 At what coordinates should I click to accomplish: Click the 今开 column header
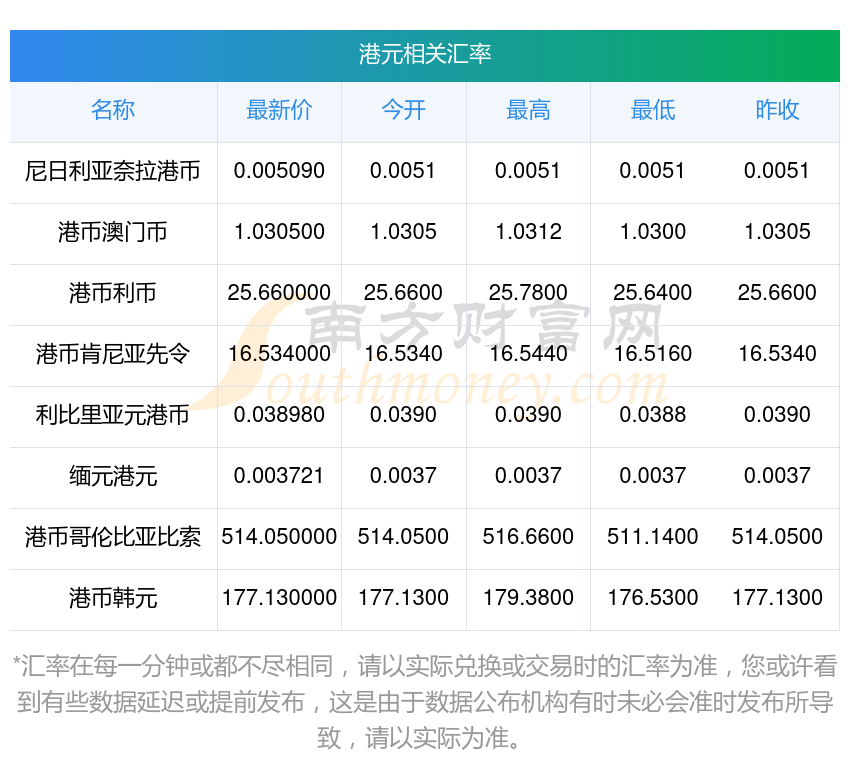point(403,110)
